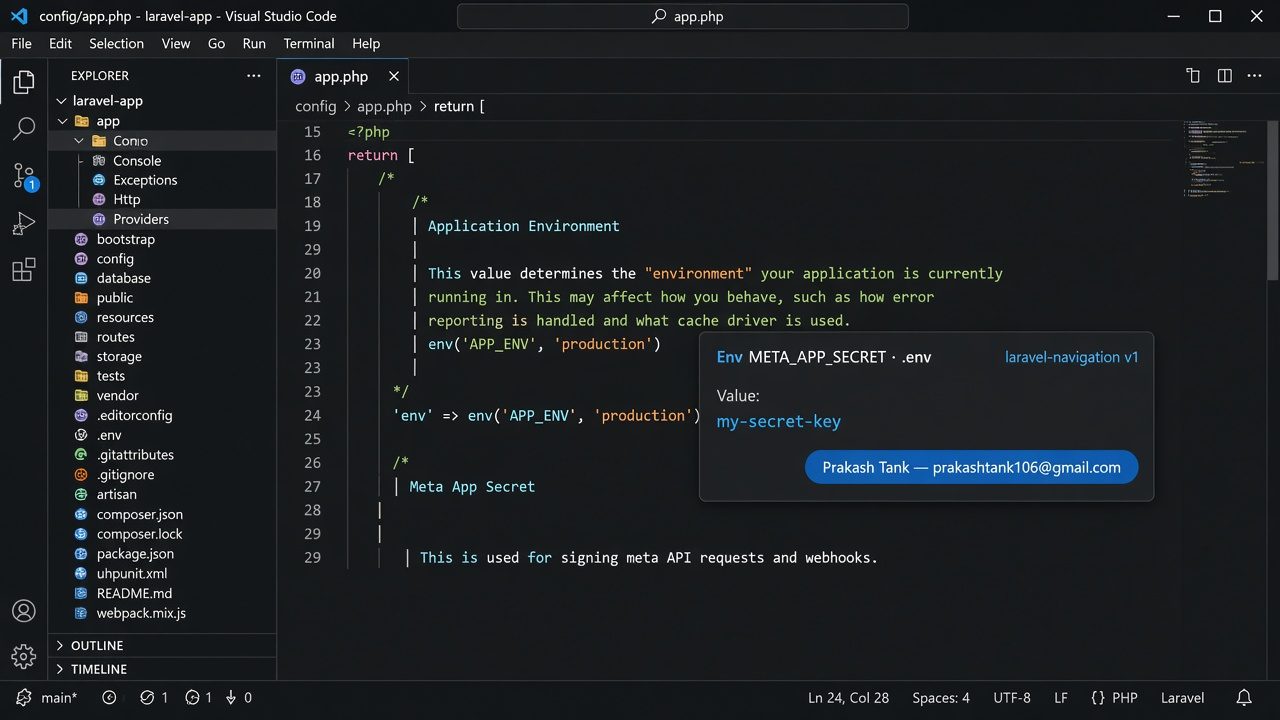Open the Manage gear icon
Image resolution: width=1280 pixels, height=720 pixels.
(x=24, y=656)
